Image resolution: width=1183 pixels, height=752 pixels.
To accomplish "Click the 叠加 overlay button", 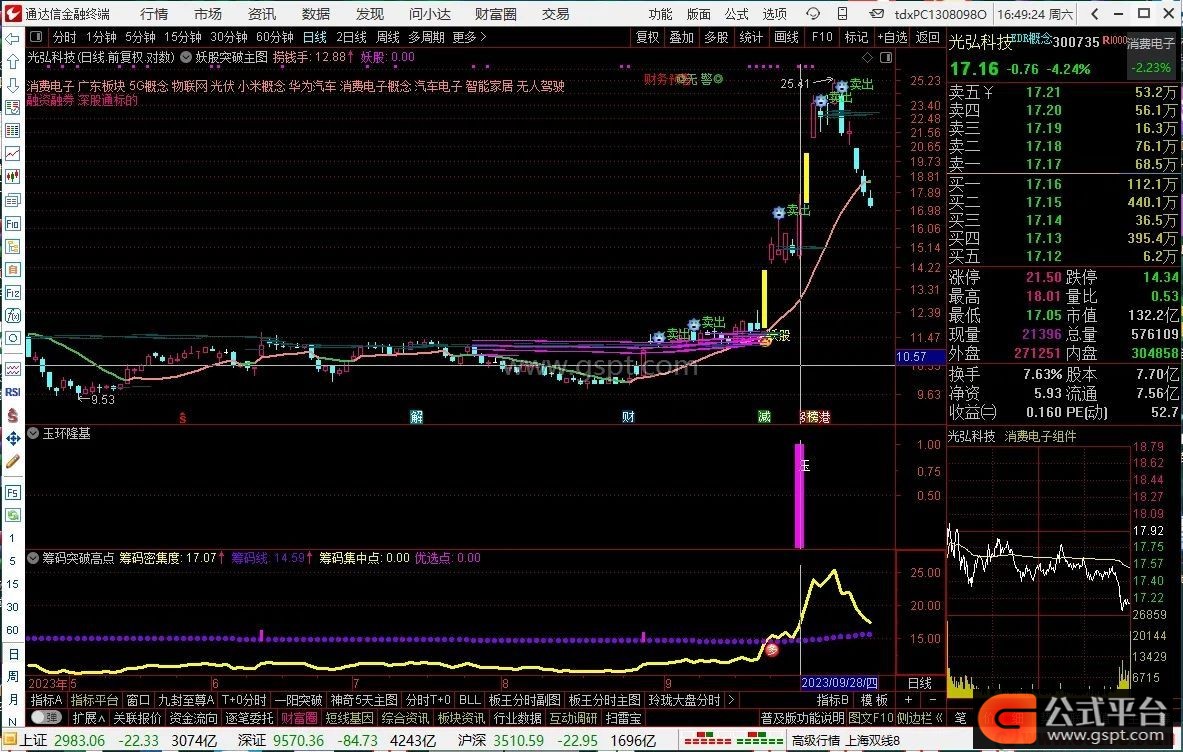I will (x=681, y=37).
